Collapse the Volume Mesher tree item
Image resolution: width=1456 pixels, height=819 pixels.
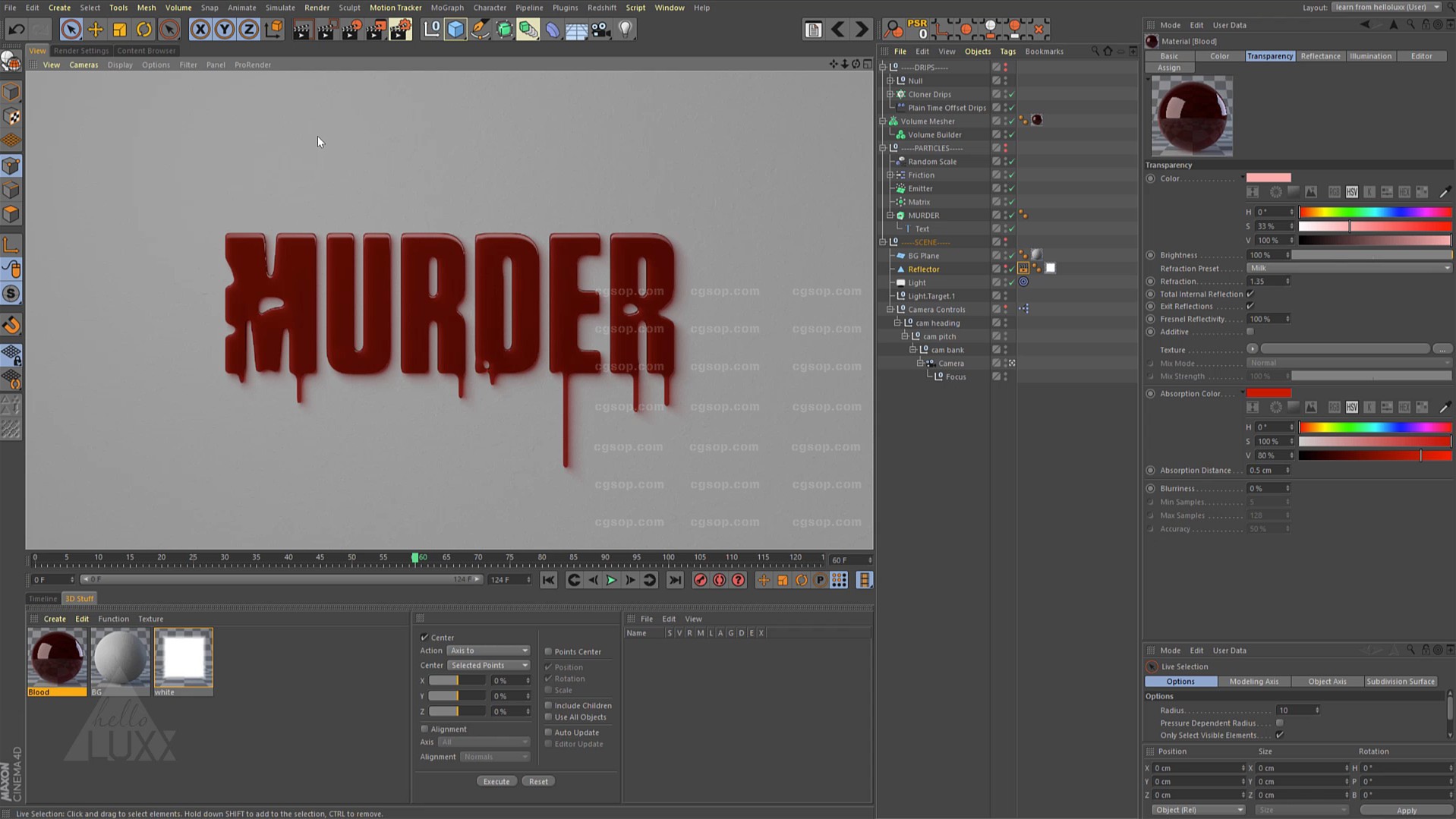883,121
